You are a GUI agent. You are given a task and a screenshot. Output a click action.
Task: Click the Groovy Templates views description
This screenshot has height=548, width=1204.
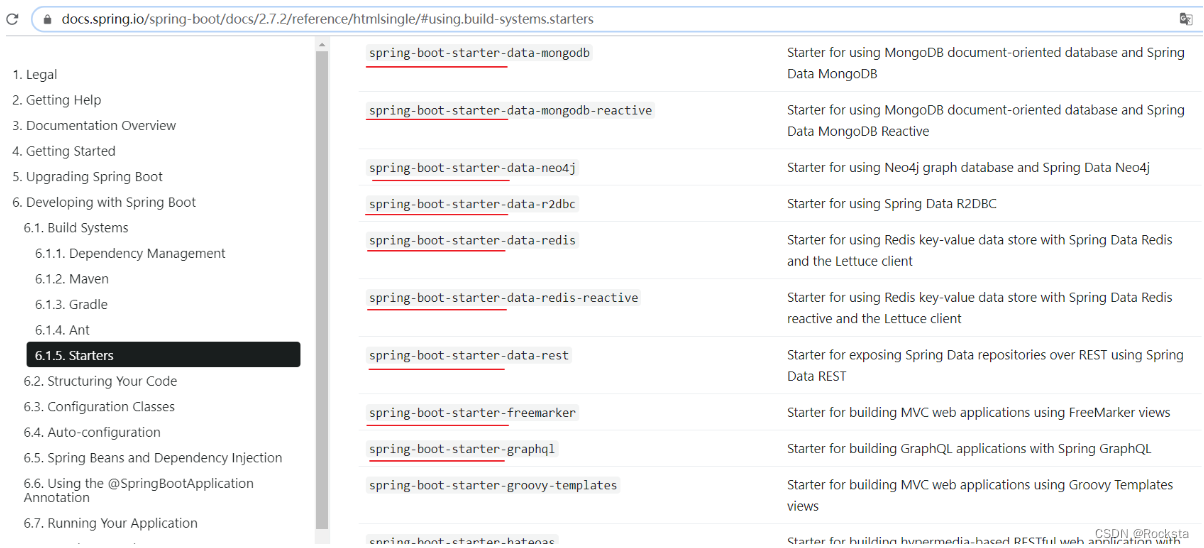[980, 496]
